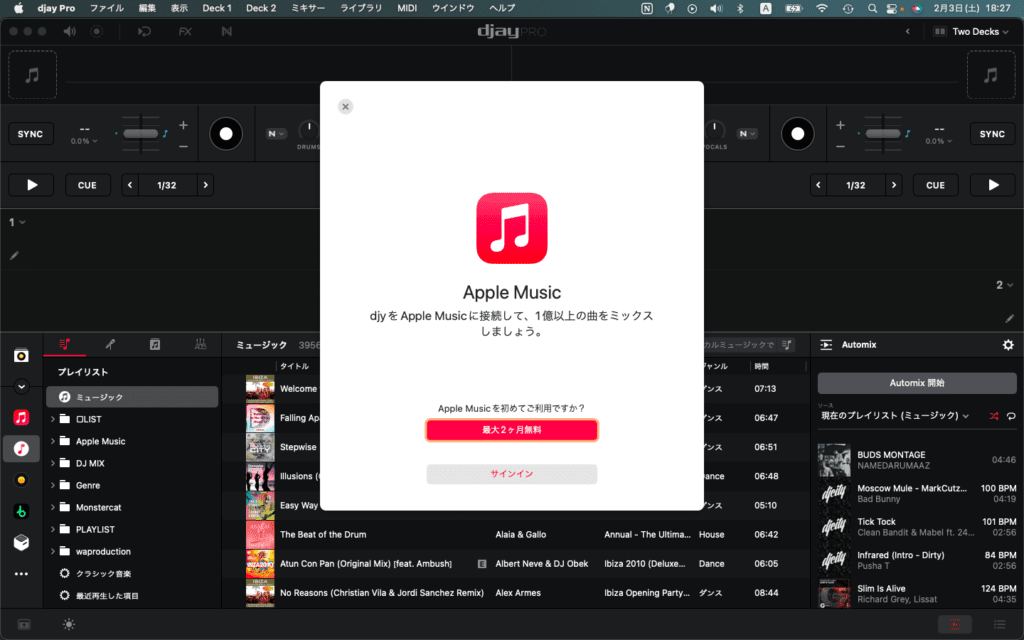Toggle Automix repeat
Image resolution: width=1024 pixels, height=640 pixels.
point(1011,416)
